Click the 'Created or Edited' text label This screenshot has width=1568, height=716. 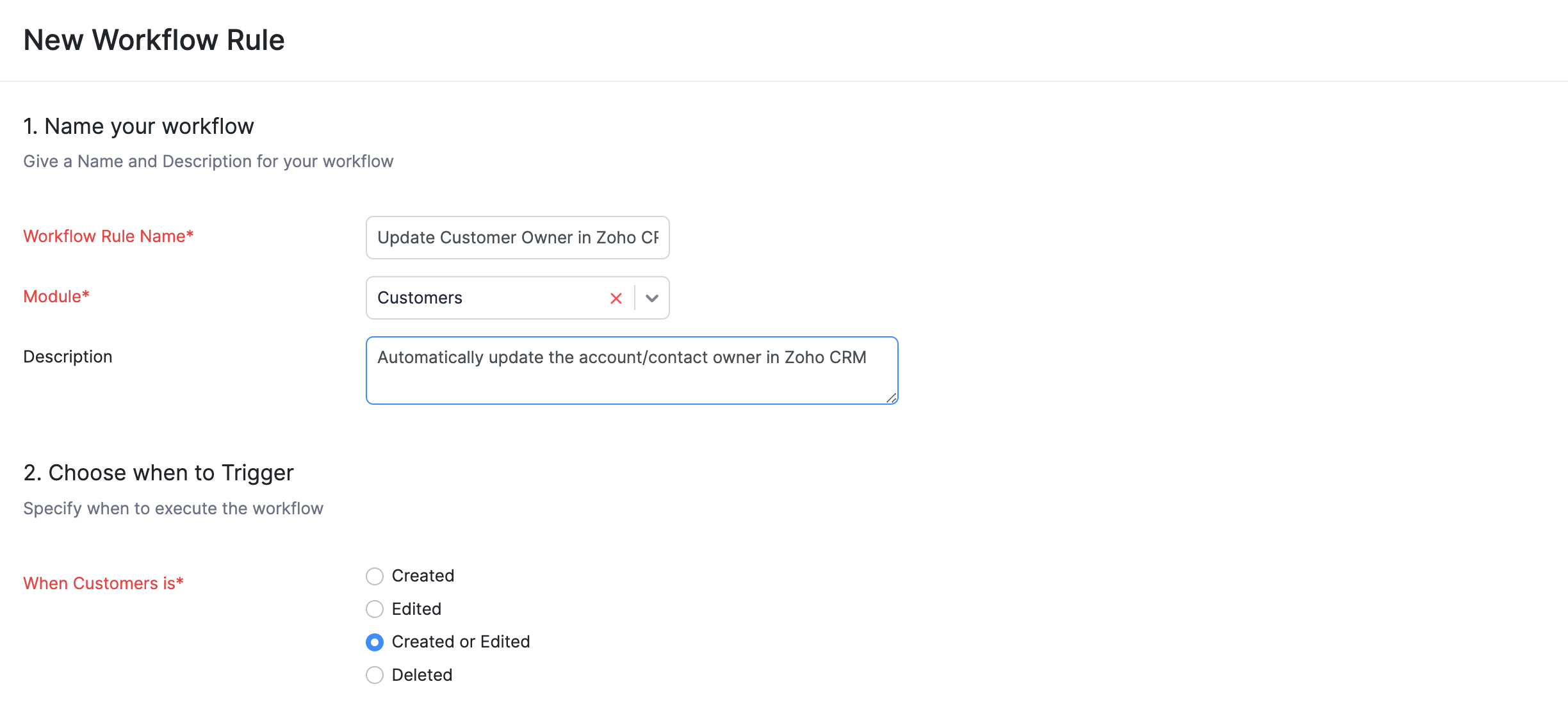pos(461,642)
